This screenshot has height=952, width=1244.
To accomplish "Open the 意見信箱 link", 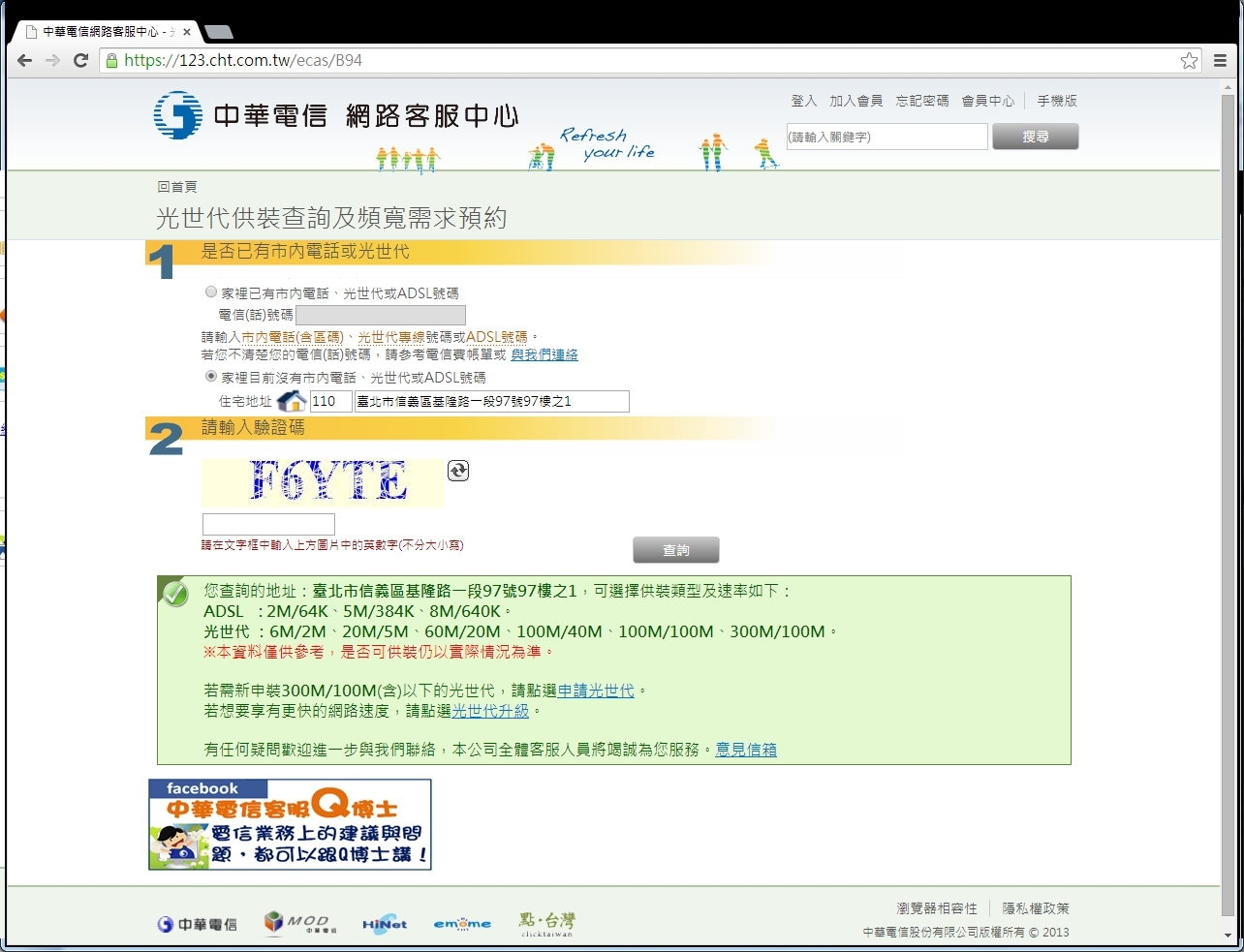I will pos(746,750).
